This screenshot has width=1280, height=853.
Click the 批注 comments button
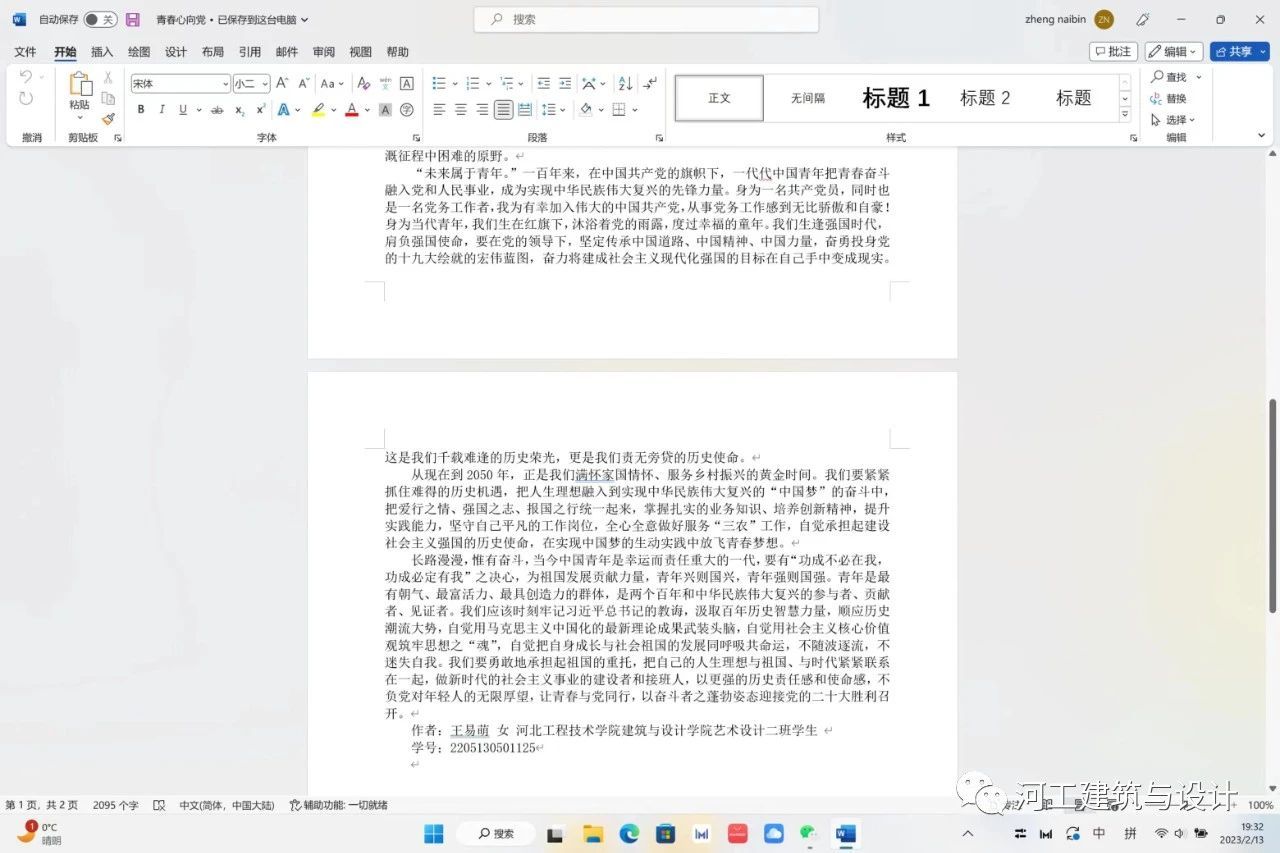1113,51
